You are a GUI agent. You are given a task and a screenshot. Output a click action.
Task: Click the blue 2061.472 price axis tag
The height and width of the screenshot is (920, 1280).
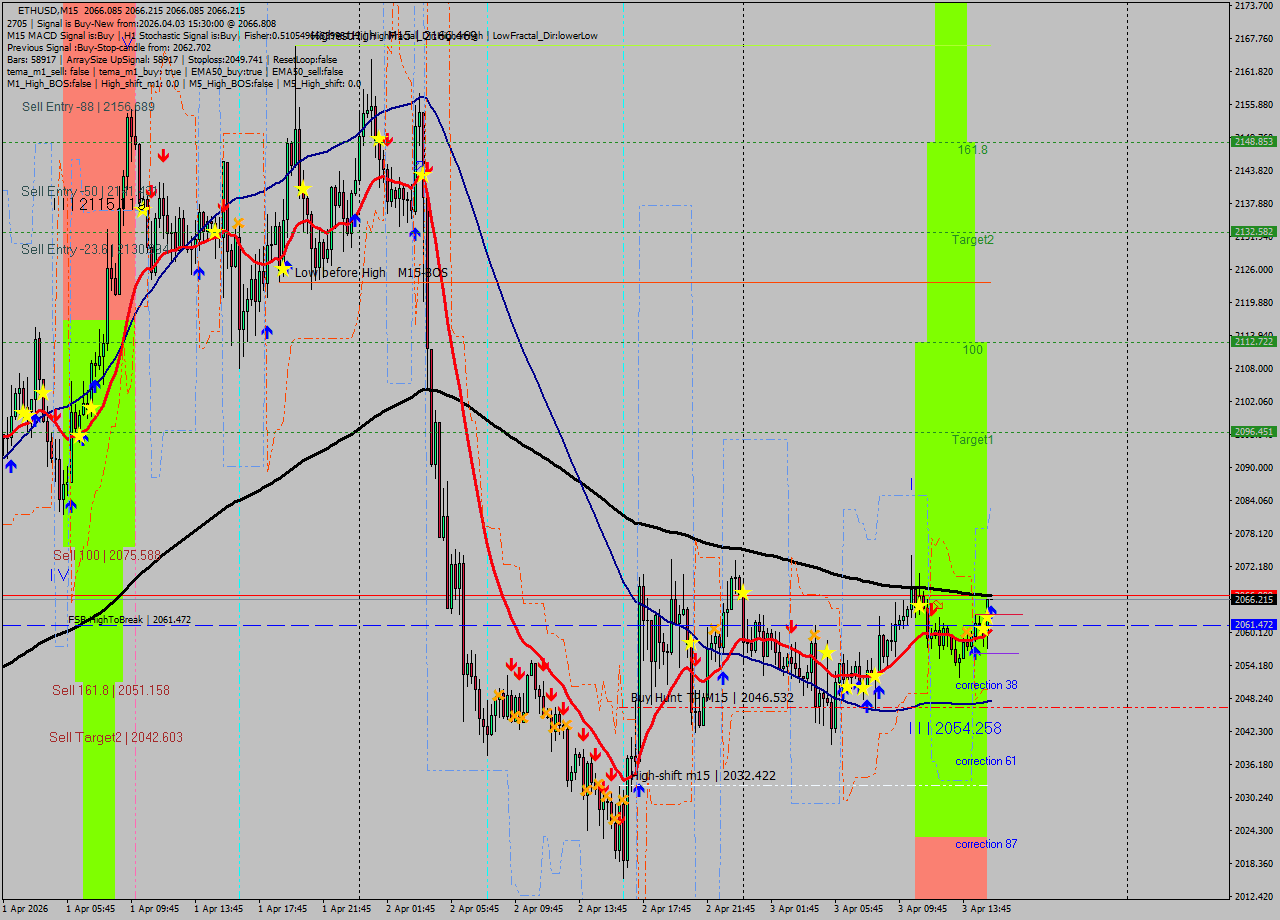(x=1253, y=624)
